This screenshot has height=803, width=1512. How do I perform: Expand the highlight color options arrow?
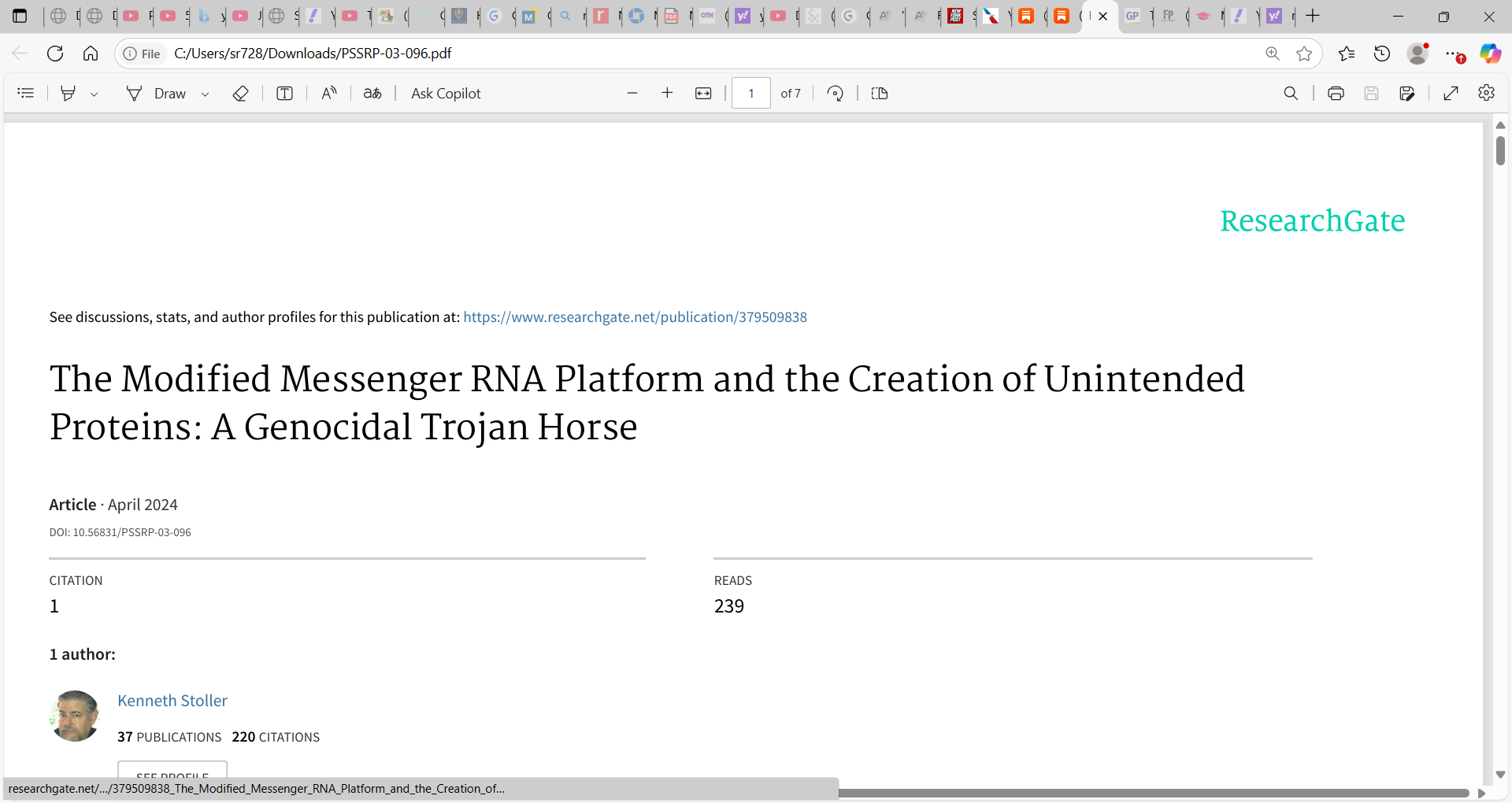pyautogui.click(x=94, y=94)
